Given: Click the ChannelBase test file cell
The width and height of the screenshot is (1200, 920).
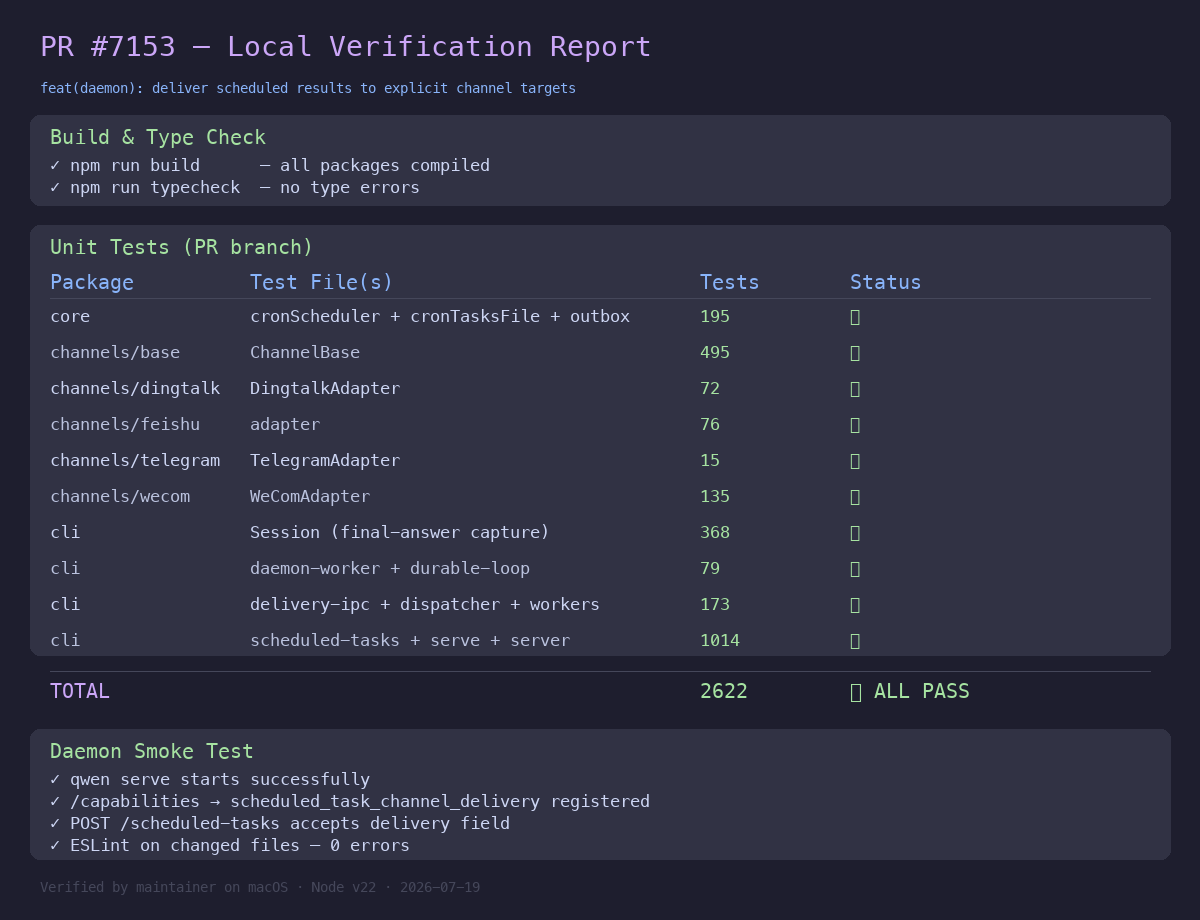Looking at the screenshot, I should point(305,352).
